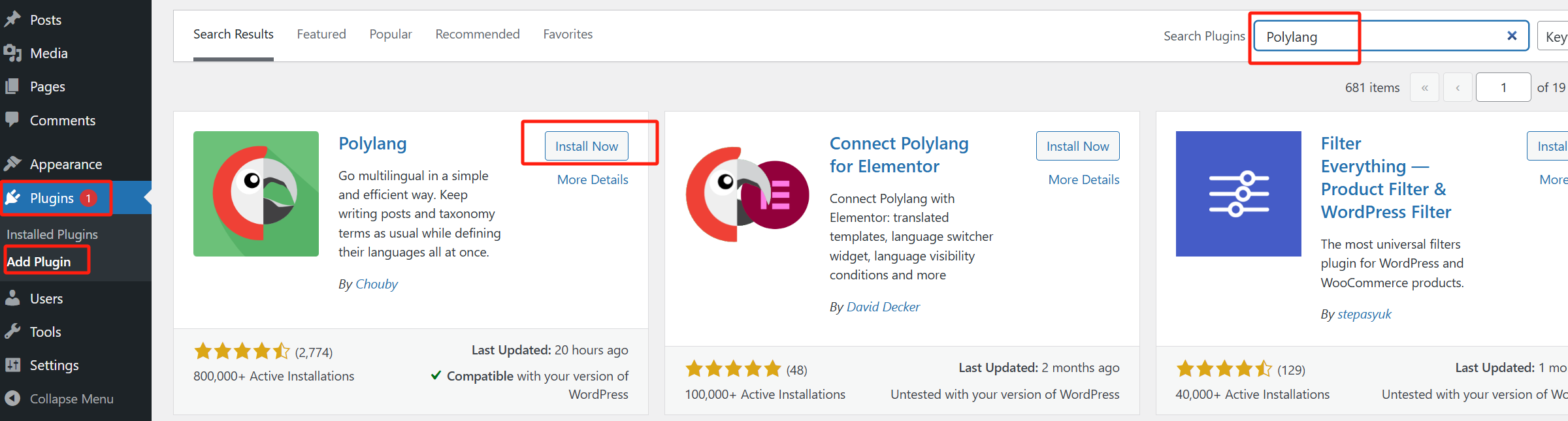Screen dimensions: 1568x421
Task: Click the Pages icon in sidebar
Action: pos(12,86)
